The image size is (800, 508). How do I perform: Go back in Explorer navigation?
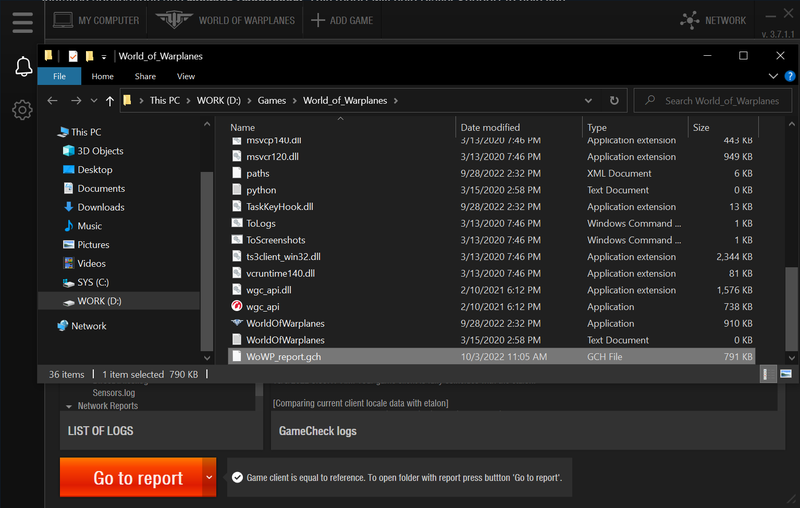(x=53, y=100)
